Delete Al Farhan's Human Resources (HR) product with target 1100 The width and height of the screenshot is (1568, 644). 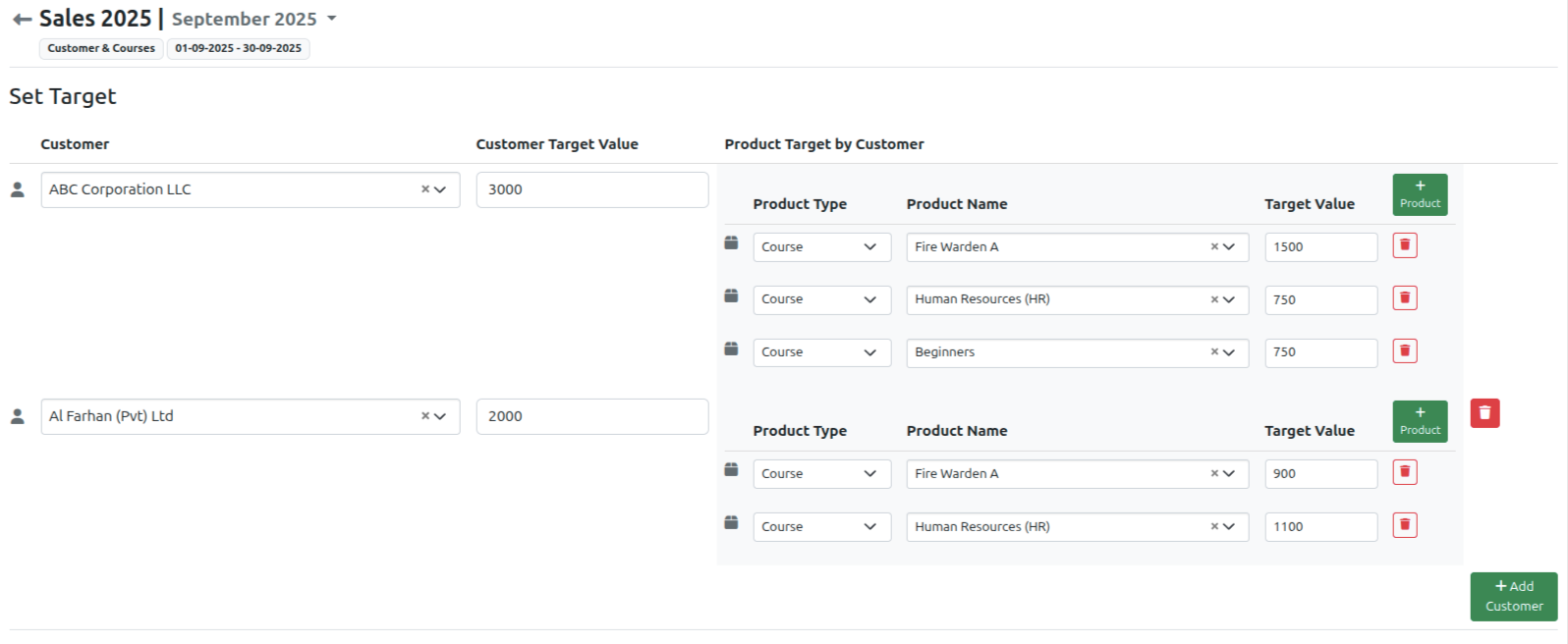[1405, 525]
